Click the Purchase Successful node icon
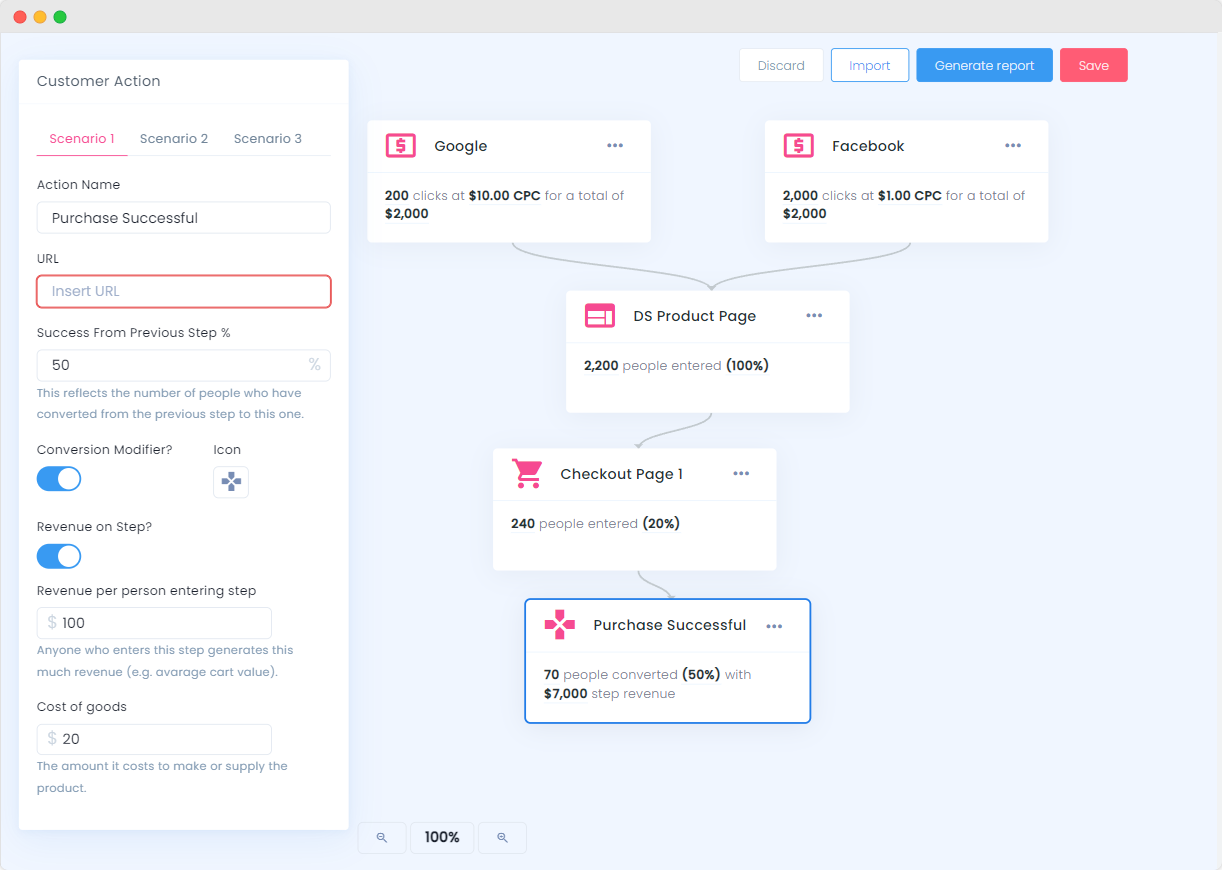 [x=560, y=625]
